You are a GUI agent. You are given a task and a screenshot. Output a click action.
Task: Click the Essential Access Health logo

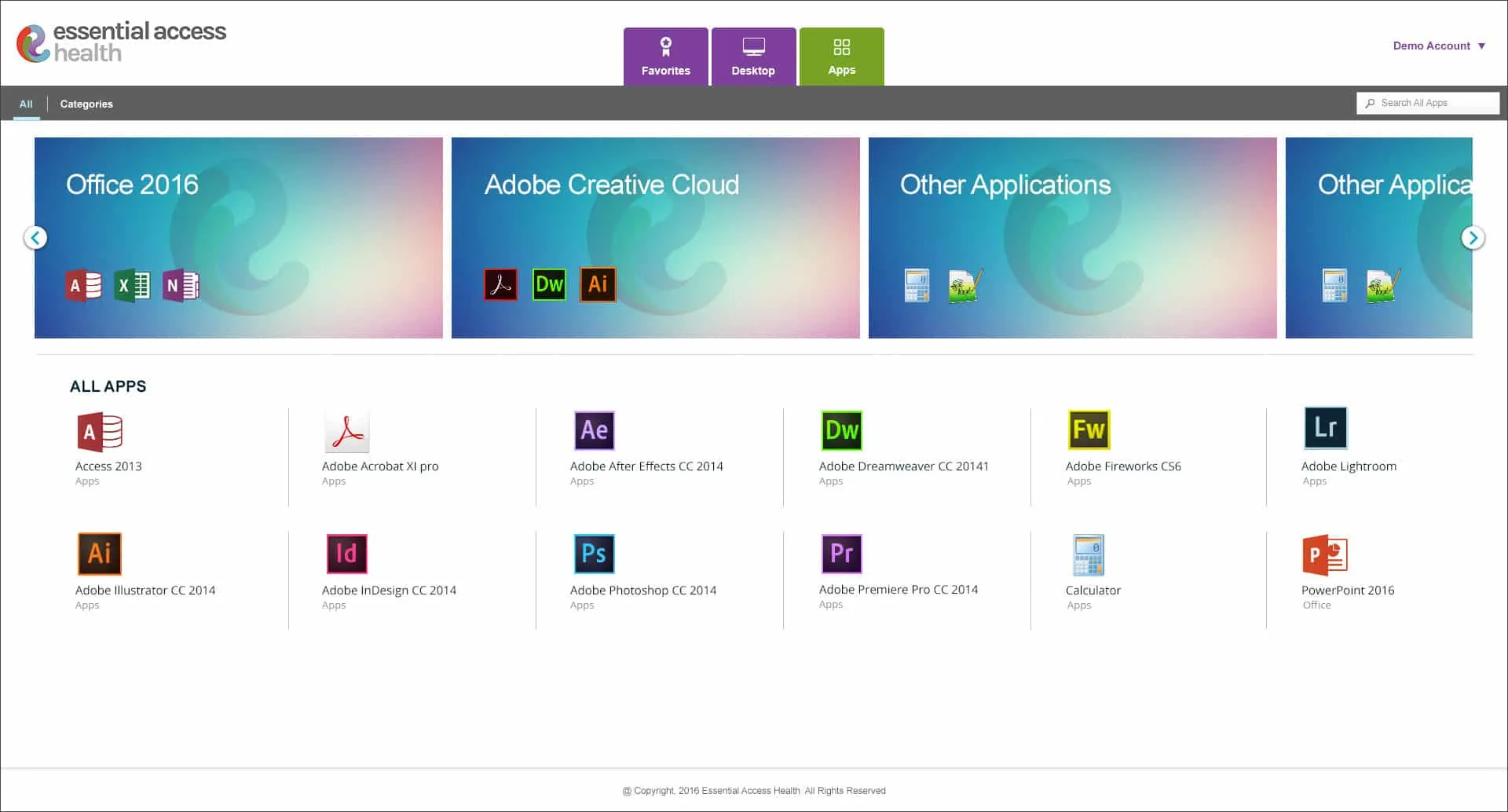(122, 42)
